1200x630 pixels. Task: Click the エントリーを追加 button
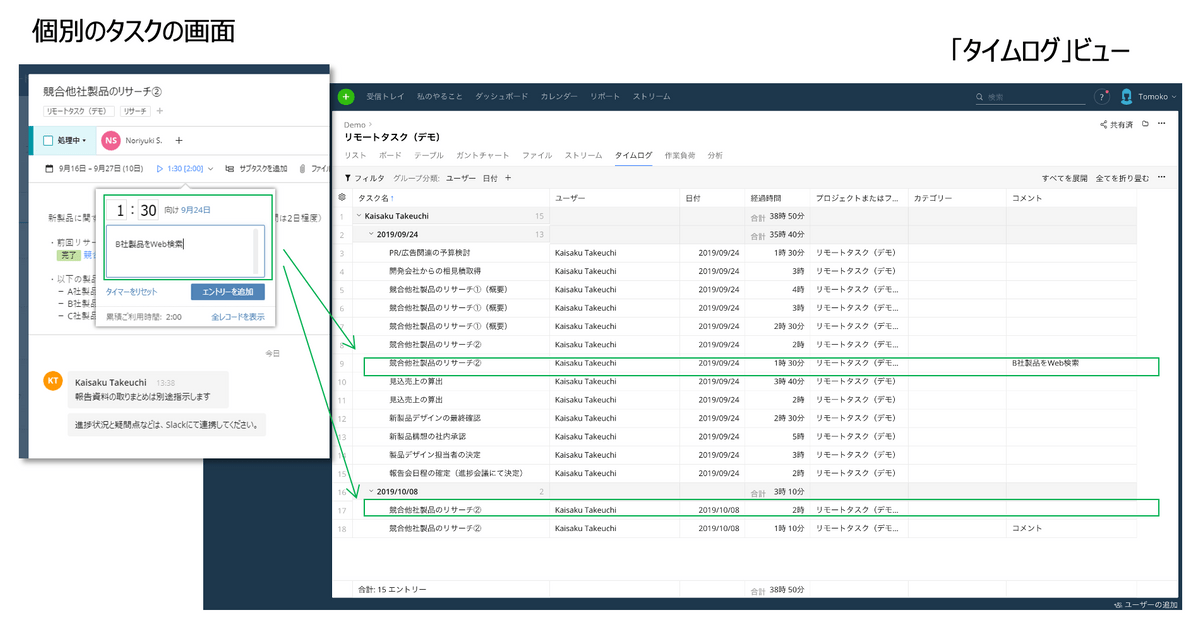(x=227, y=292)
